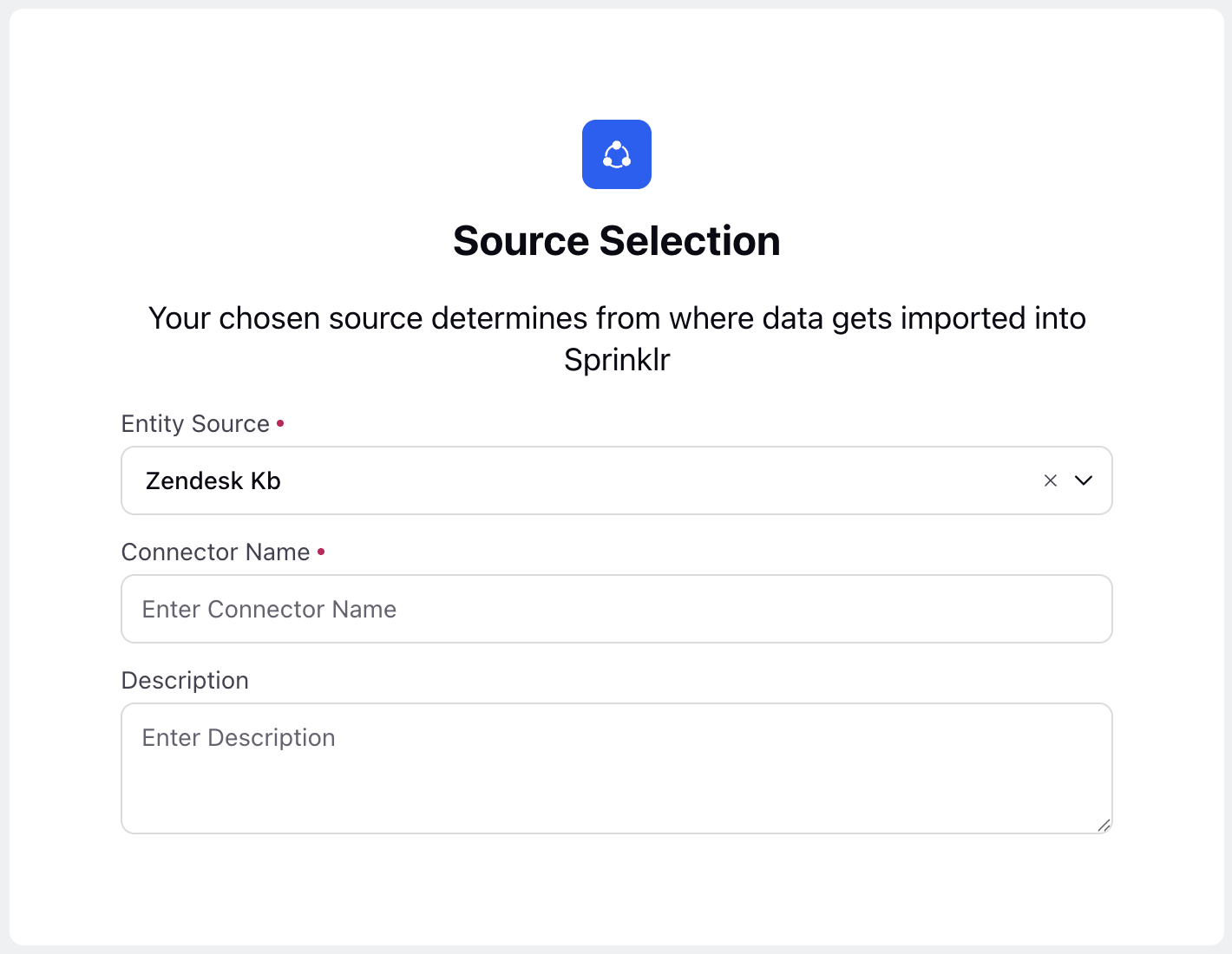The height and width of the screenshot is (954, 1232).
Task: Open the Entity Source combo box
Action: 617,480
